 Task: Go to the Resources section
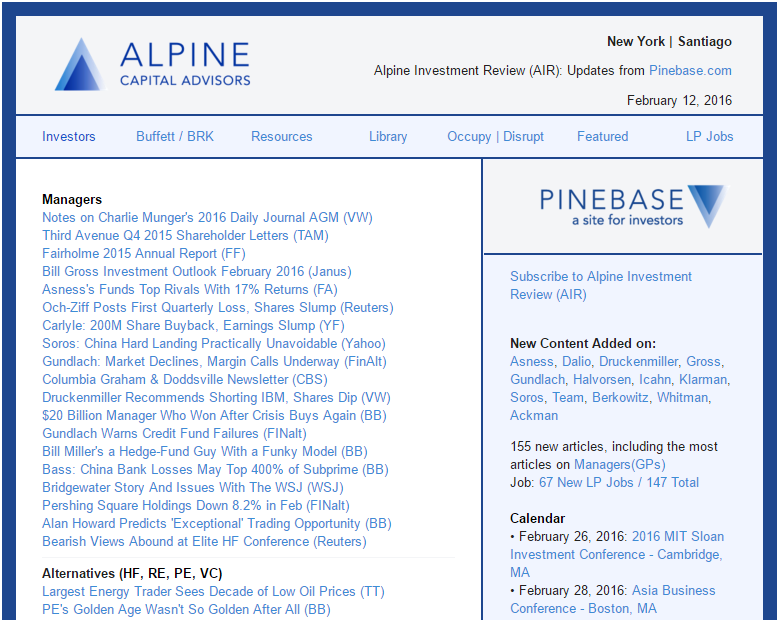[282, 137]
